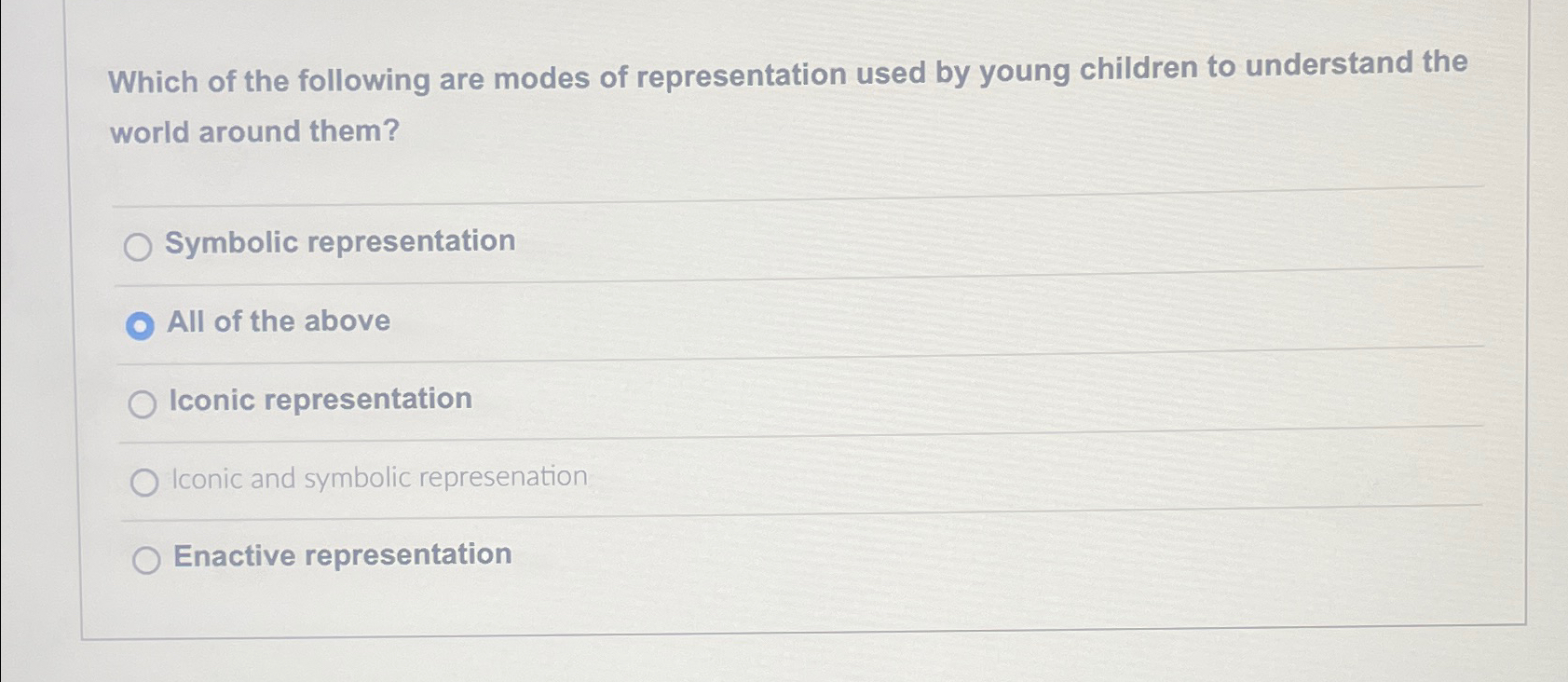Click the last answer row area
Image resolution: width=1568 pixels, height=682 pixels.
[652, 558]
